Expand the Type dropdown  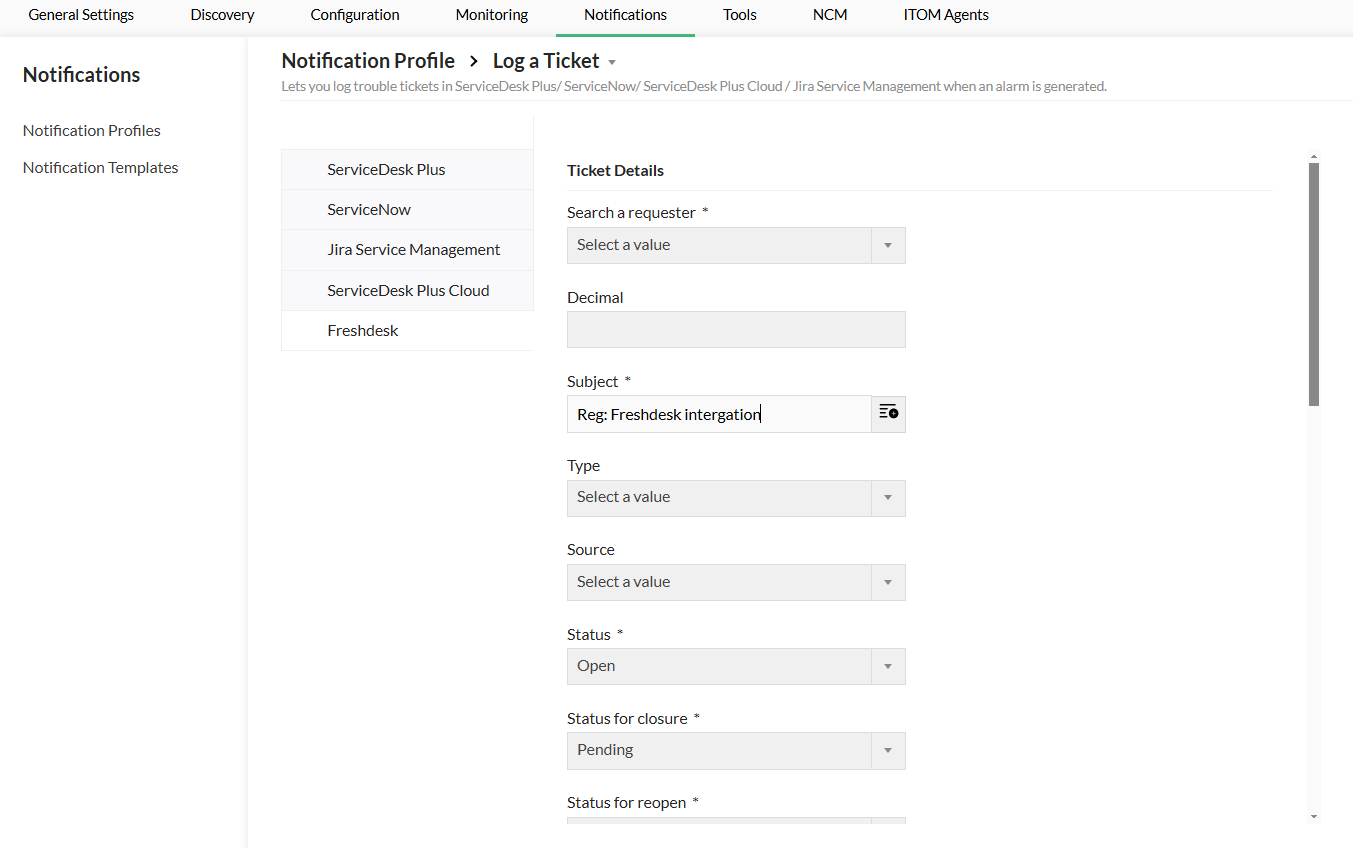(x=736, y=497)
